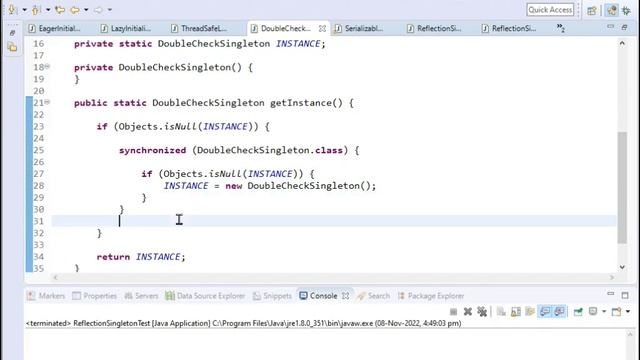The image size is (640, 360).
Task: Click the Clear Console icon
Action: tap(501, 312)
